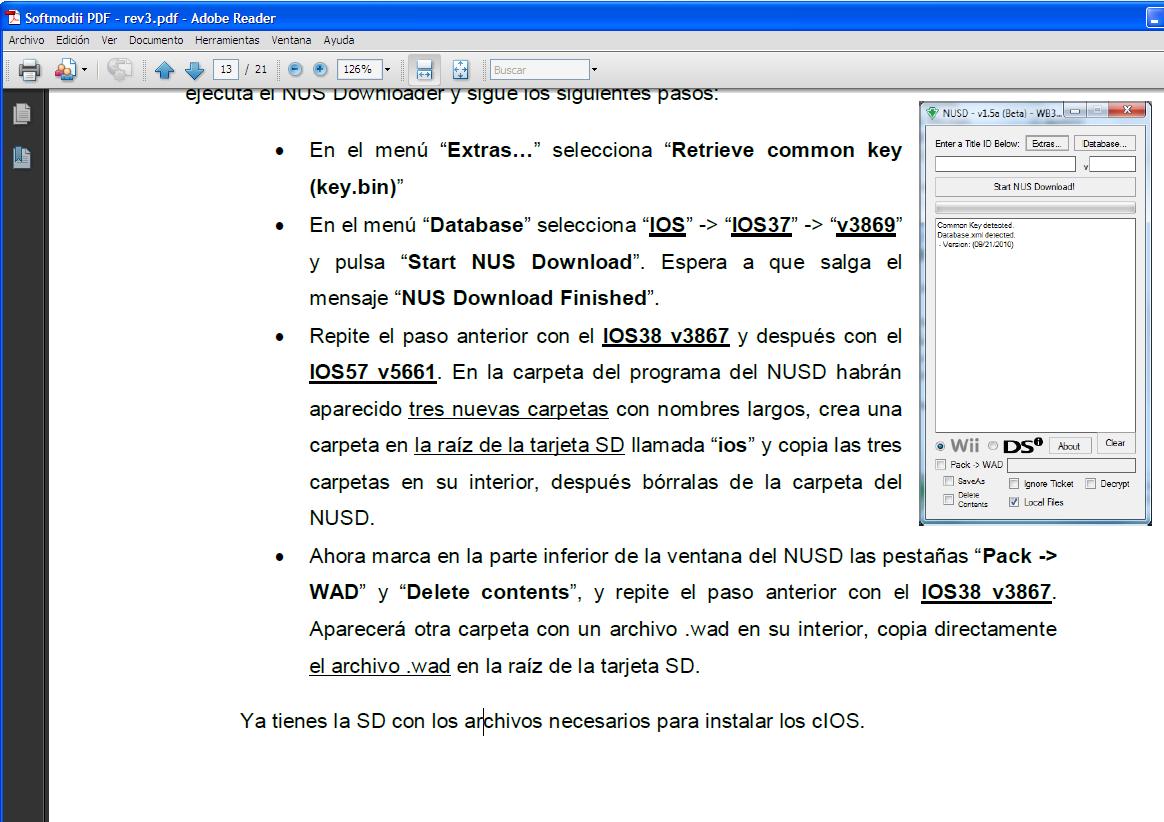
Task: Click the Clear button in NUSD window
Action: pyautogui.click(x=1115, y=443)
